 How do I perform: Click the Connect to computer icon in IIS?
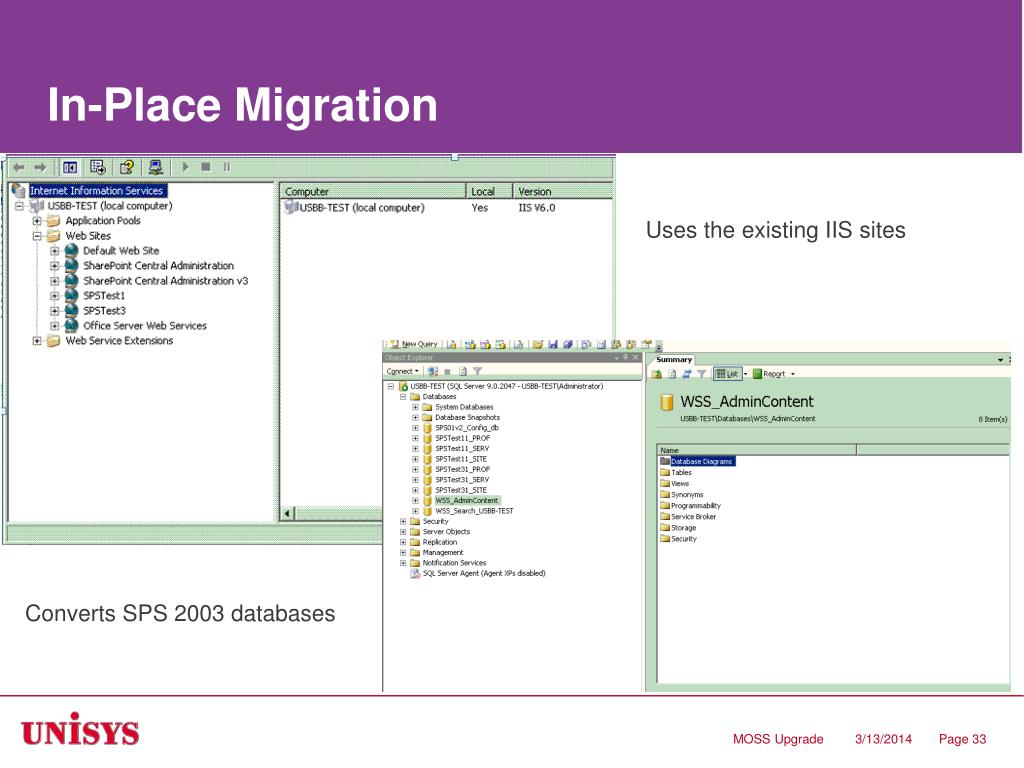pos(155,168)
